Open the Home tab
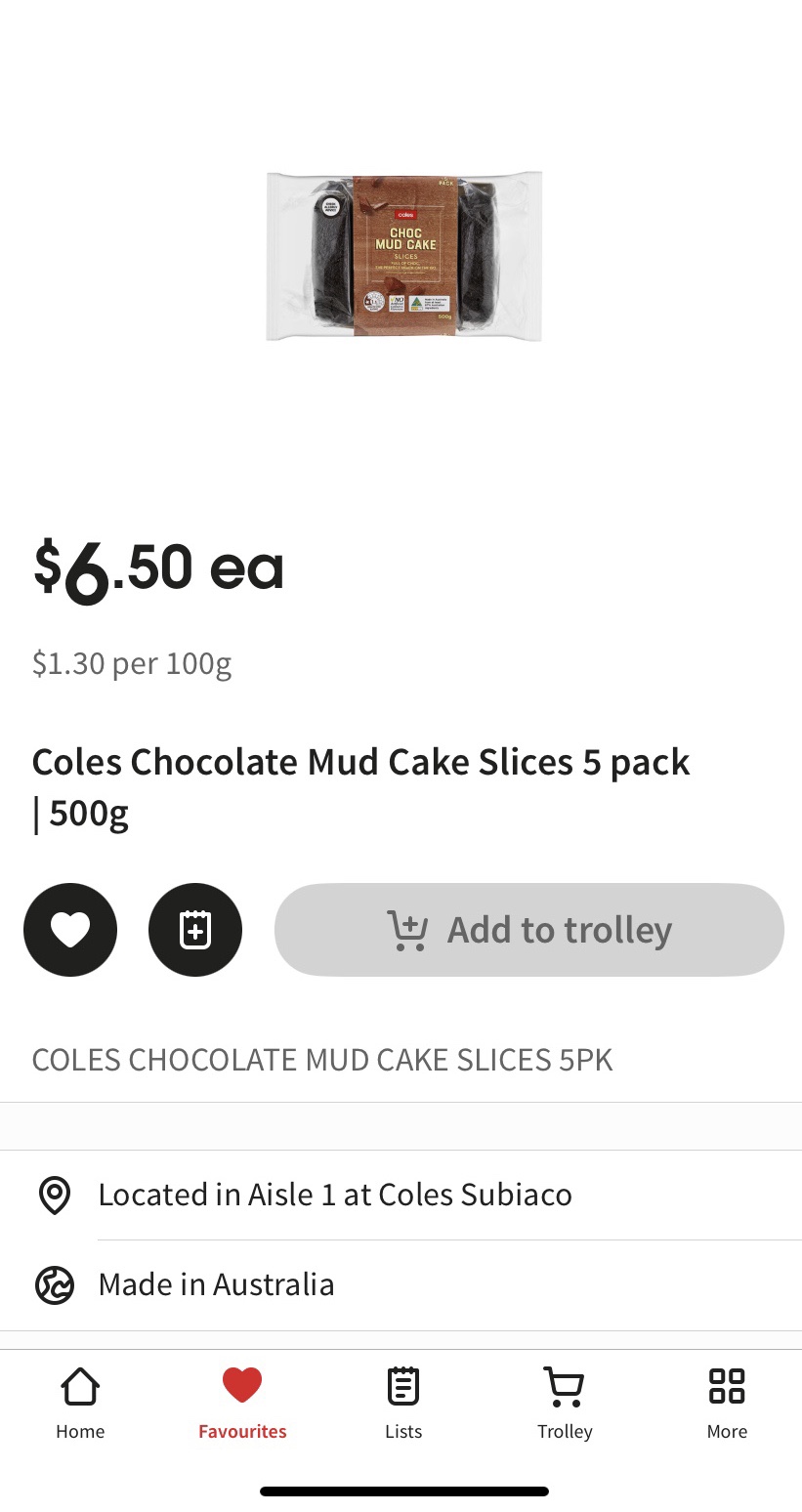This screenshot has width=802, height=1512. (80, 1405)
